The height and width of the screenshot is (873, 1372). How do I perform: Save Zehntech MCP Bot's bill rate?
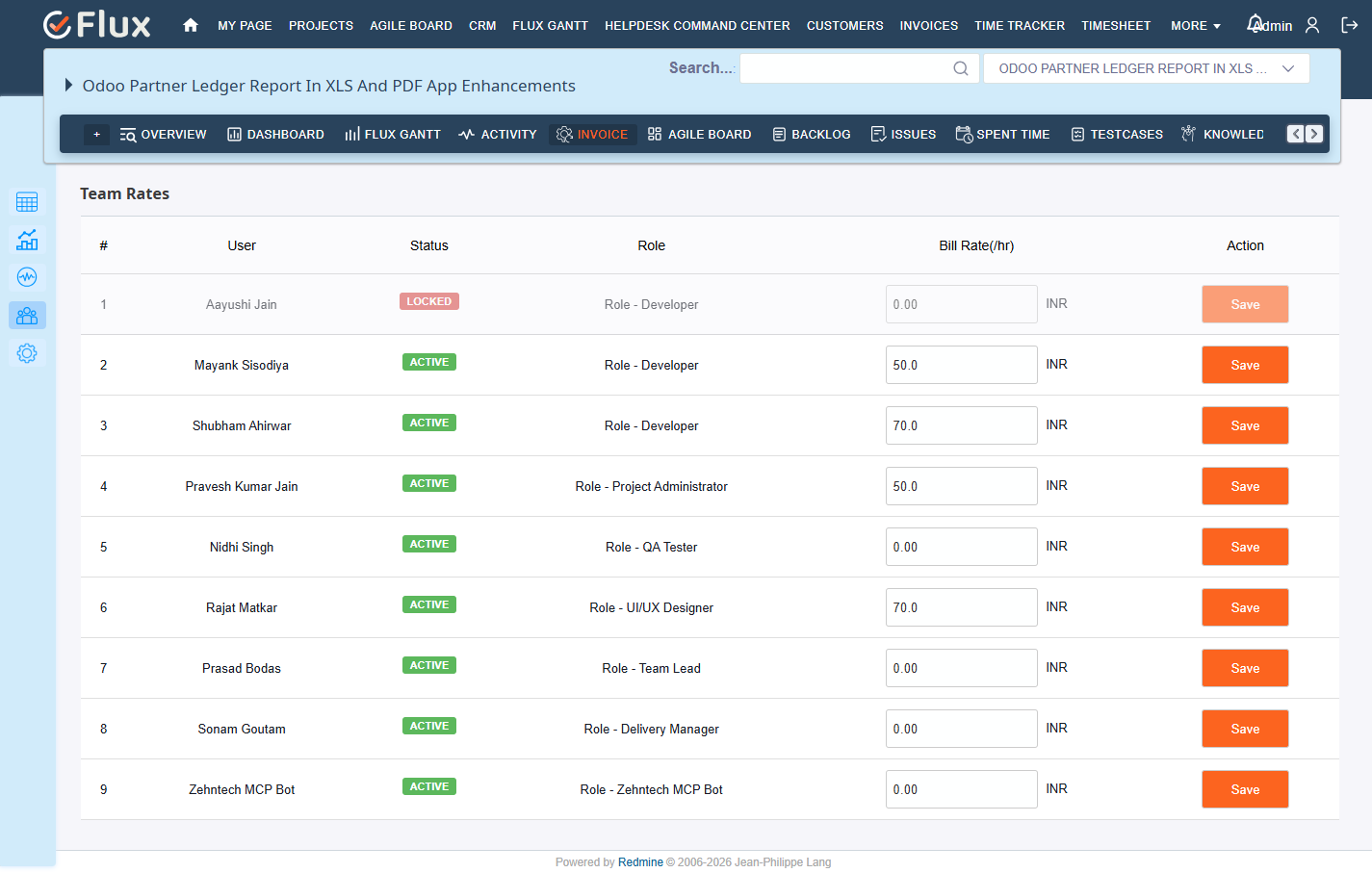coord(1245,789)
